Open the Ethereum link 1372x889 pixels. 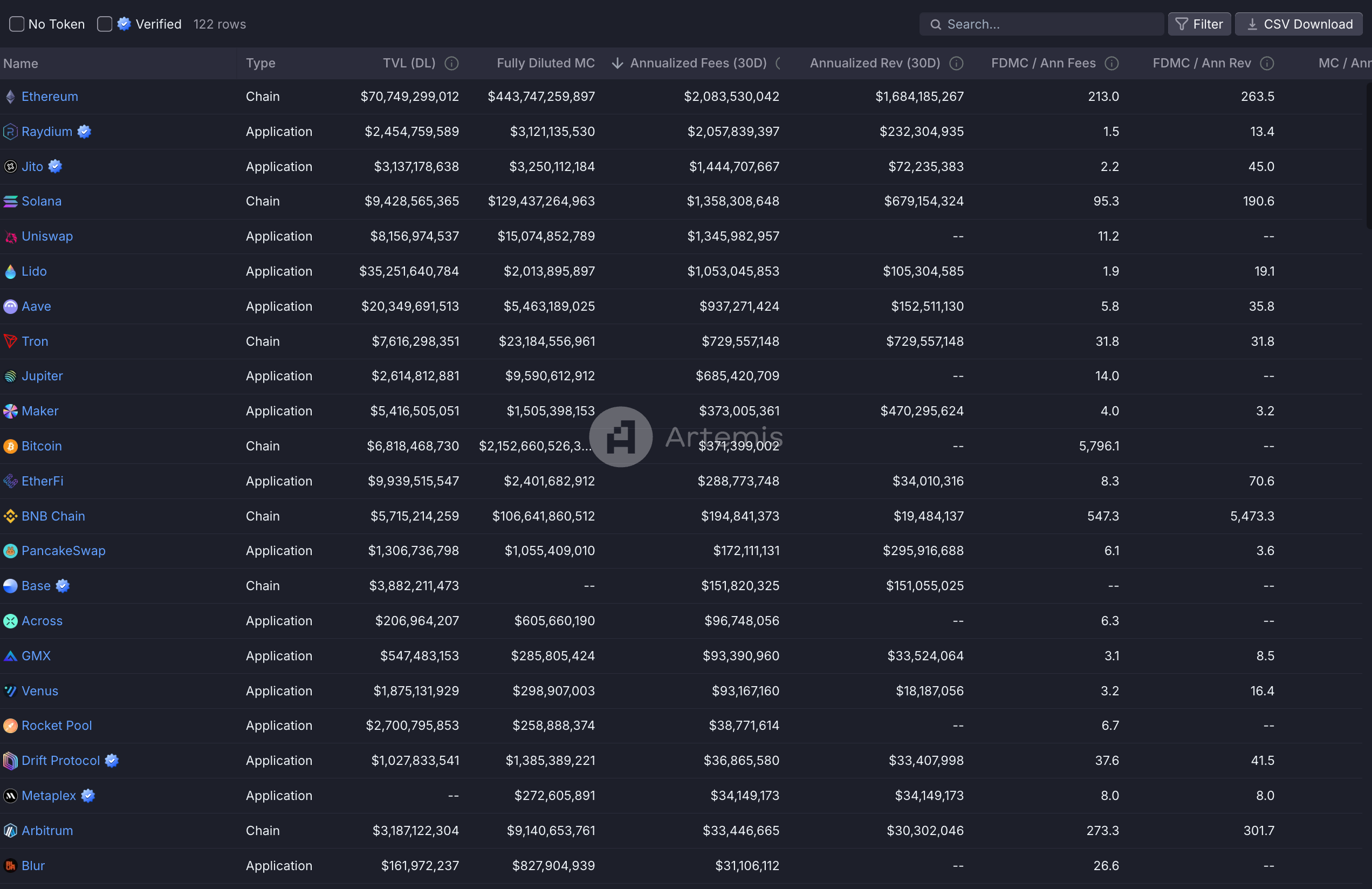tap(50, 97)
